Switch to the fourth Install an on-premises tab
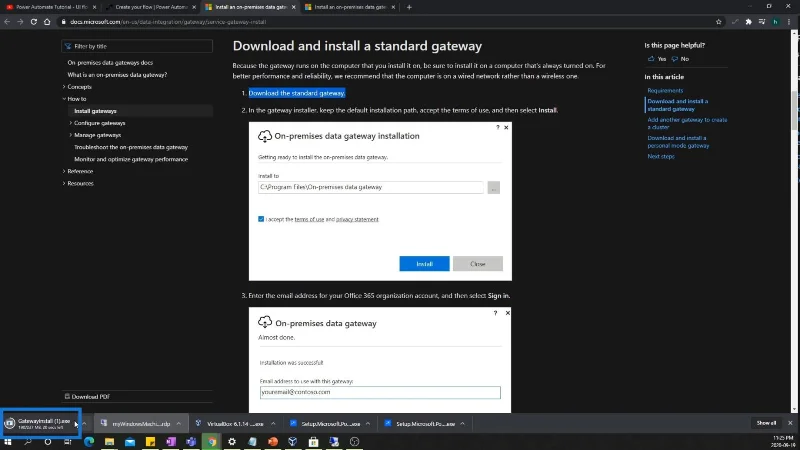The width and height of the screenshot is (800, 450). click(x=349, y=7)
